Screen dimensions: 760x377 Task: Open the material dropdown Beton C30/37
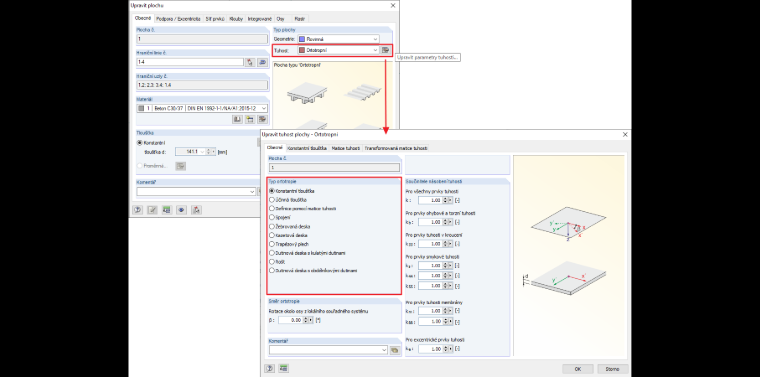click(x=202, y=109)
